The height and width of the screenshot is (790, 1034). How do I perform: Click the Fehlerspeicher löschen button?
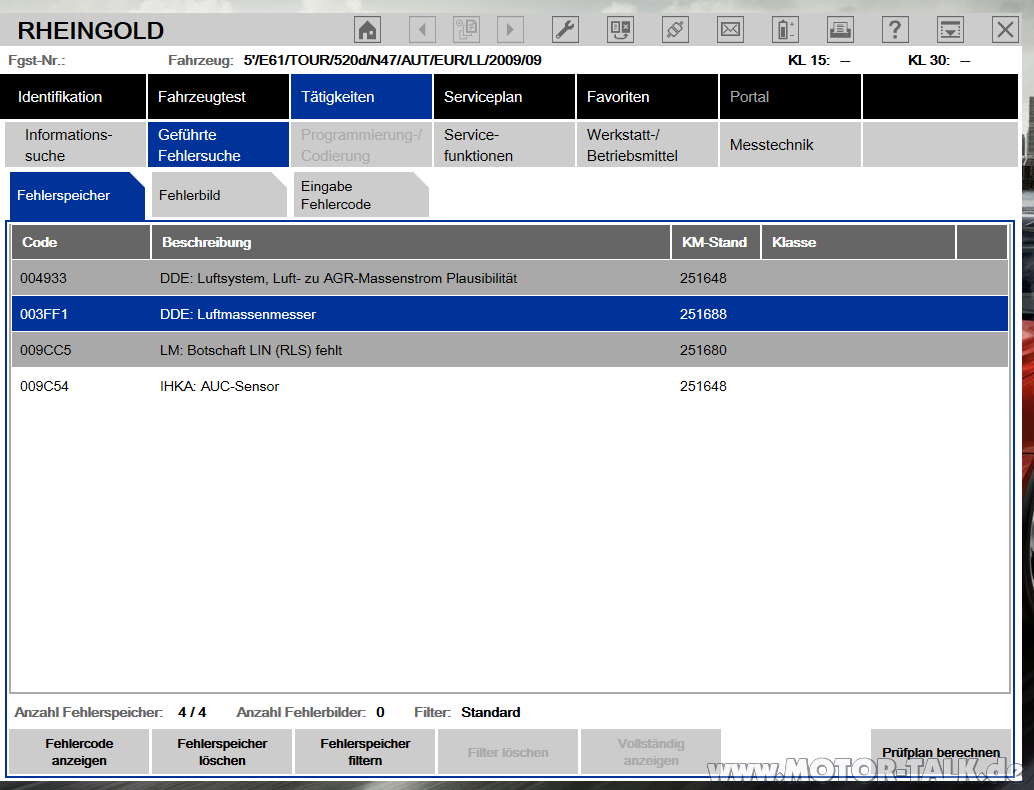click(222, 752)
